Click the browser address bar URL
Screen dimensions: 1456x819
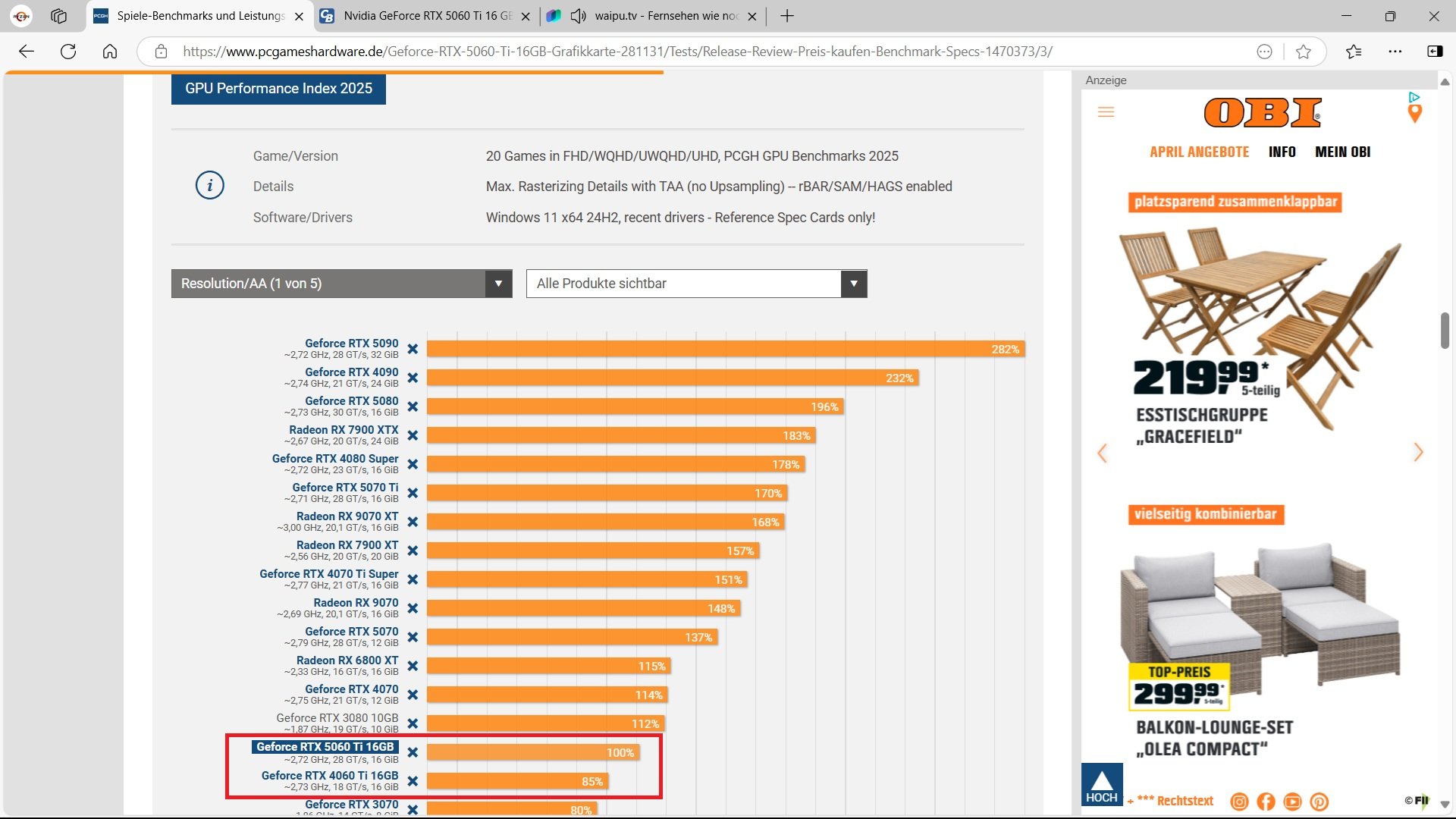tap(617, 52)
